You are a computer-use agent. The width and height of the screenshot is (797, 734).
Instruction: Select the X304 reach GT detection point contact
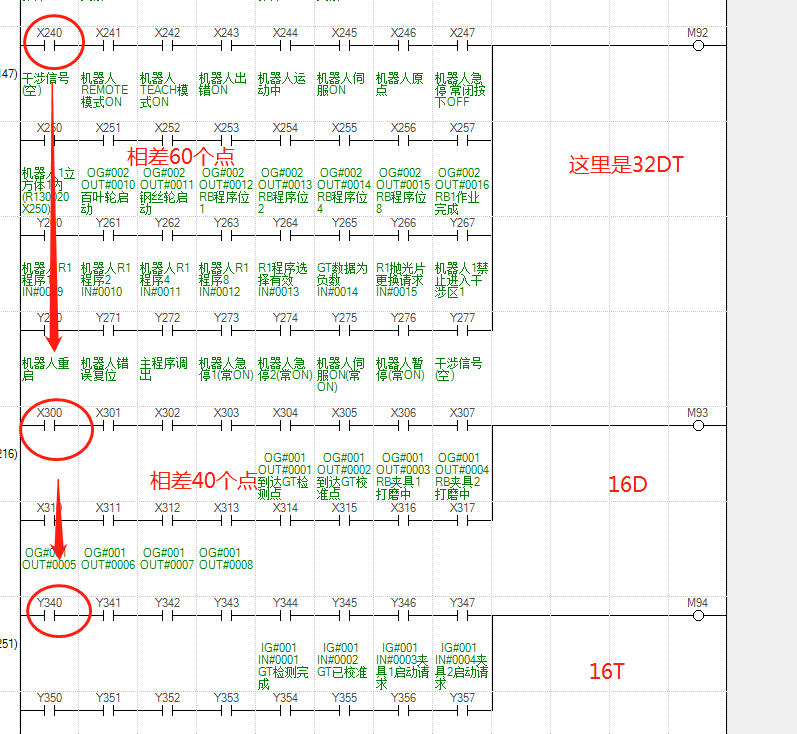[285, 426]
